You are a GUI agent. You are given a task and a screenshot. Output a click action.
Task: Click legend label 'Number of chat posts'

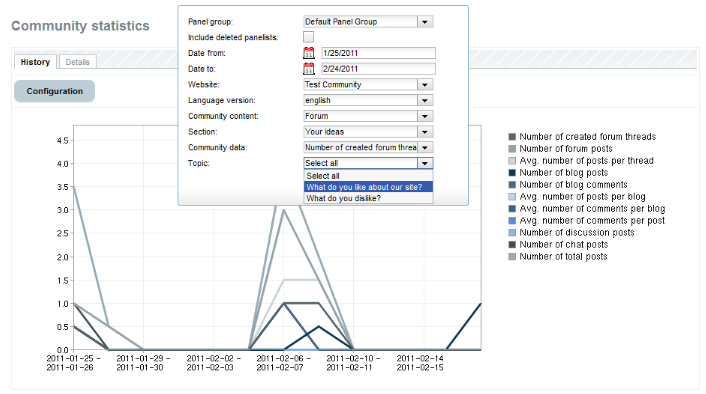[x=564, y=245]
